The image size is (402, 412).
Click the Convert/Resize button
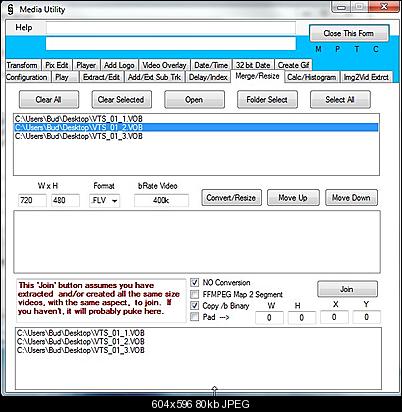pyautogui.click(x=231, y=198)
